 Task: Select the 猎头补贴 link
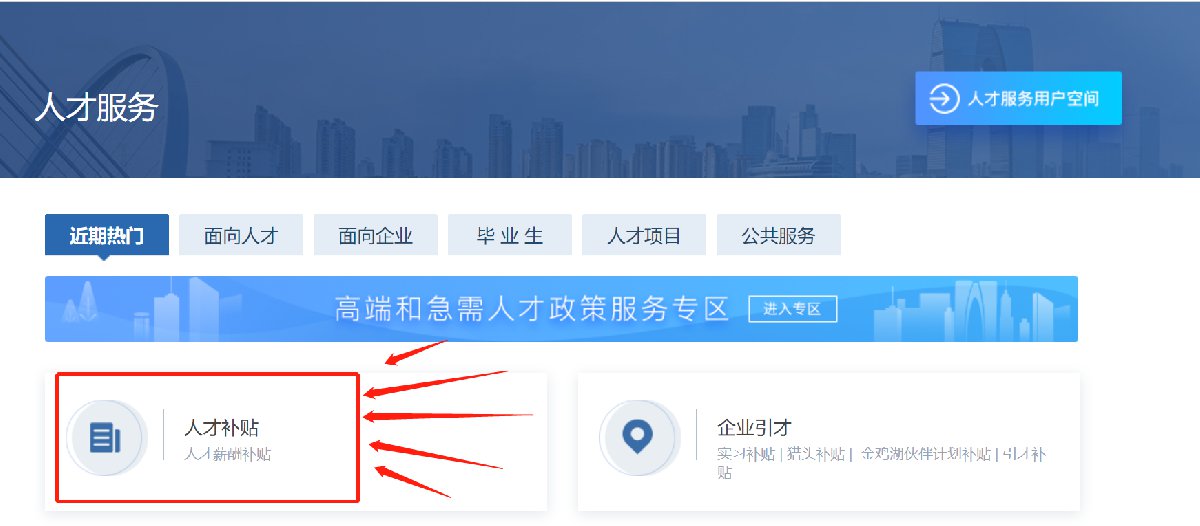pyautogui.click(x=815, y=454)
